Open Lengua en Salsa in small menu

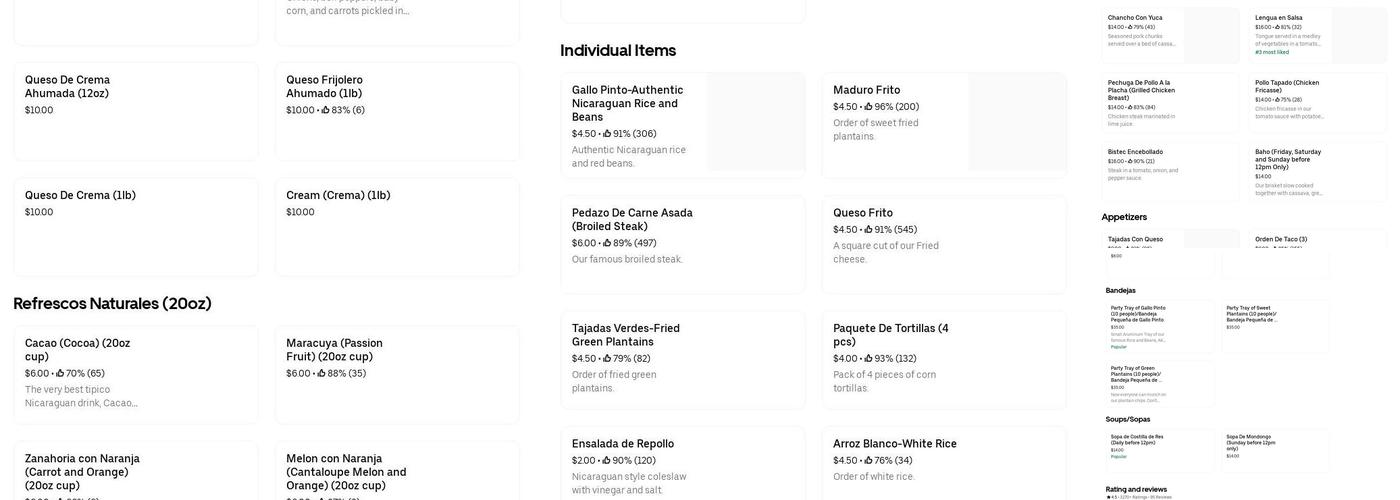[x=1317, y=35]
